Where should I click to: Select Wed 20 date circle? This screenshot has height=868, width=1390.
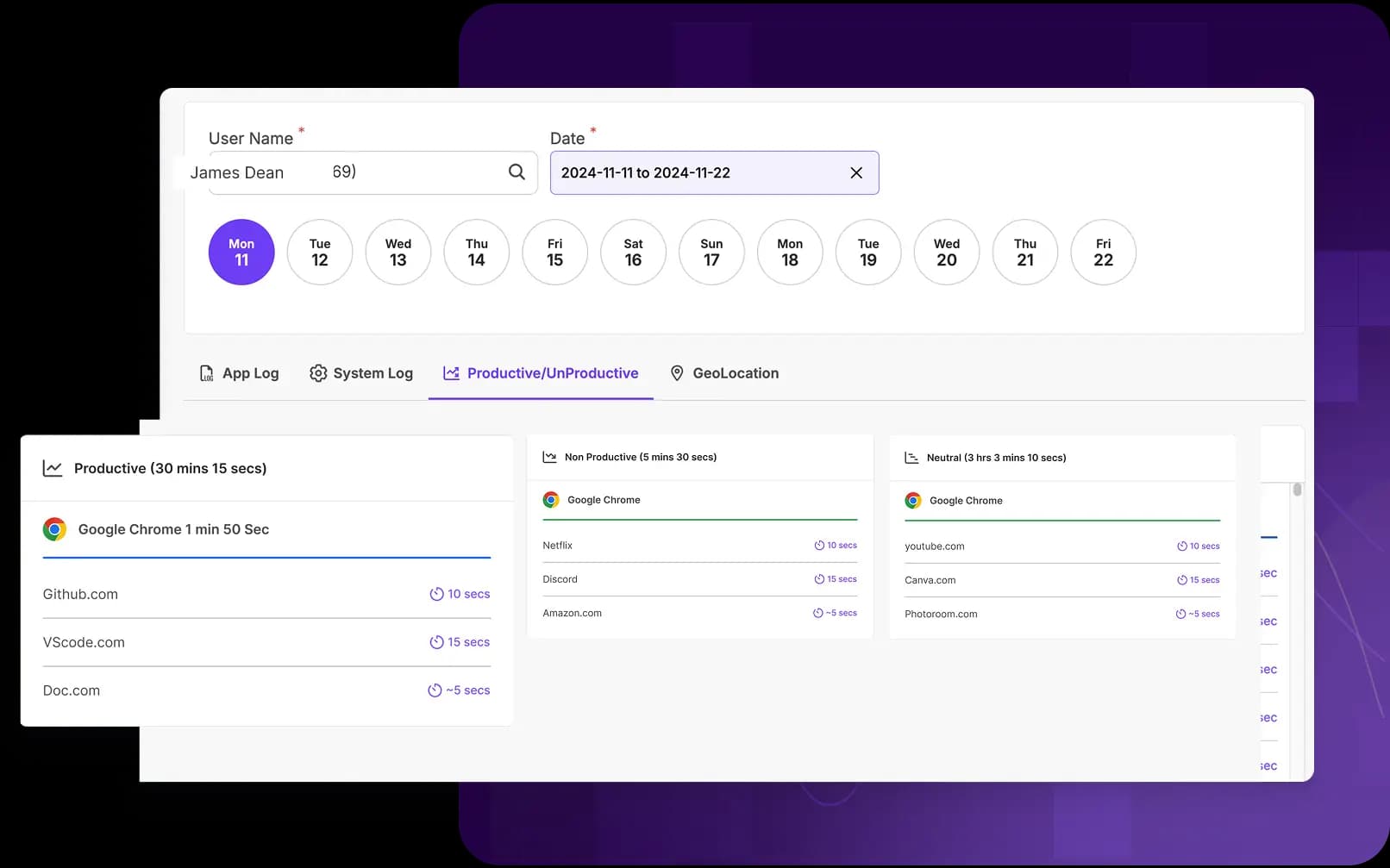tap(946, 252)
